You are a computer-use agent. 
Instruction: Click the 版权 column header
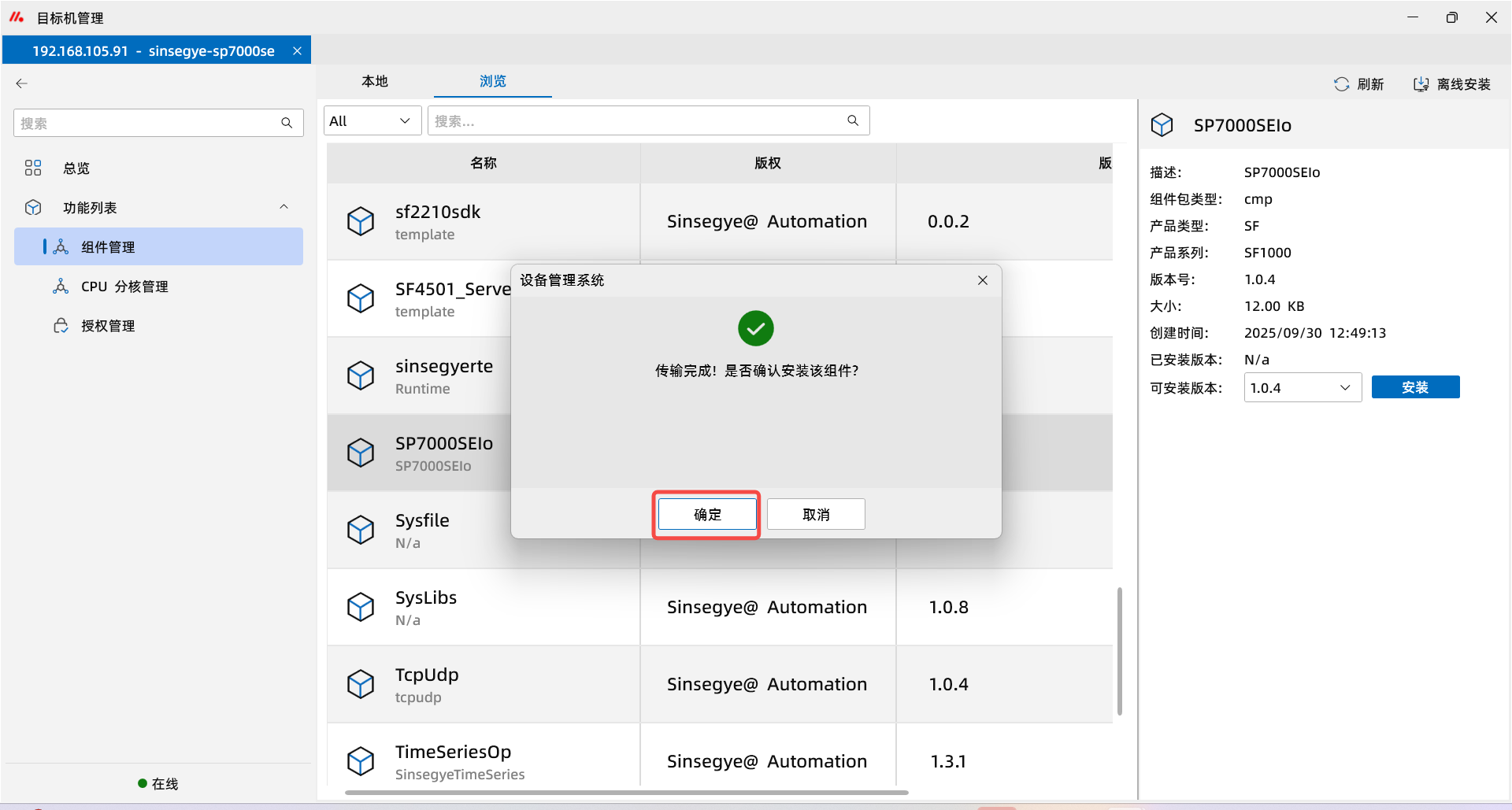[768, 163]
